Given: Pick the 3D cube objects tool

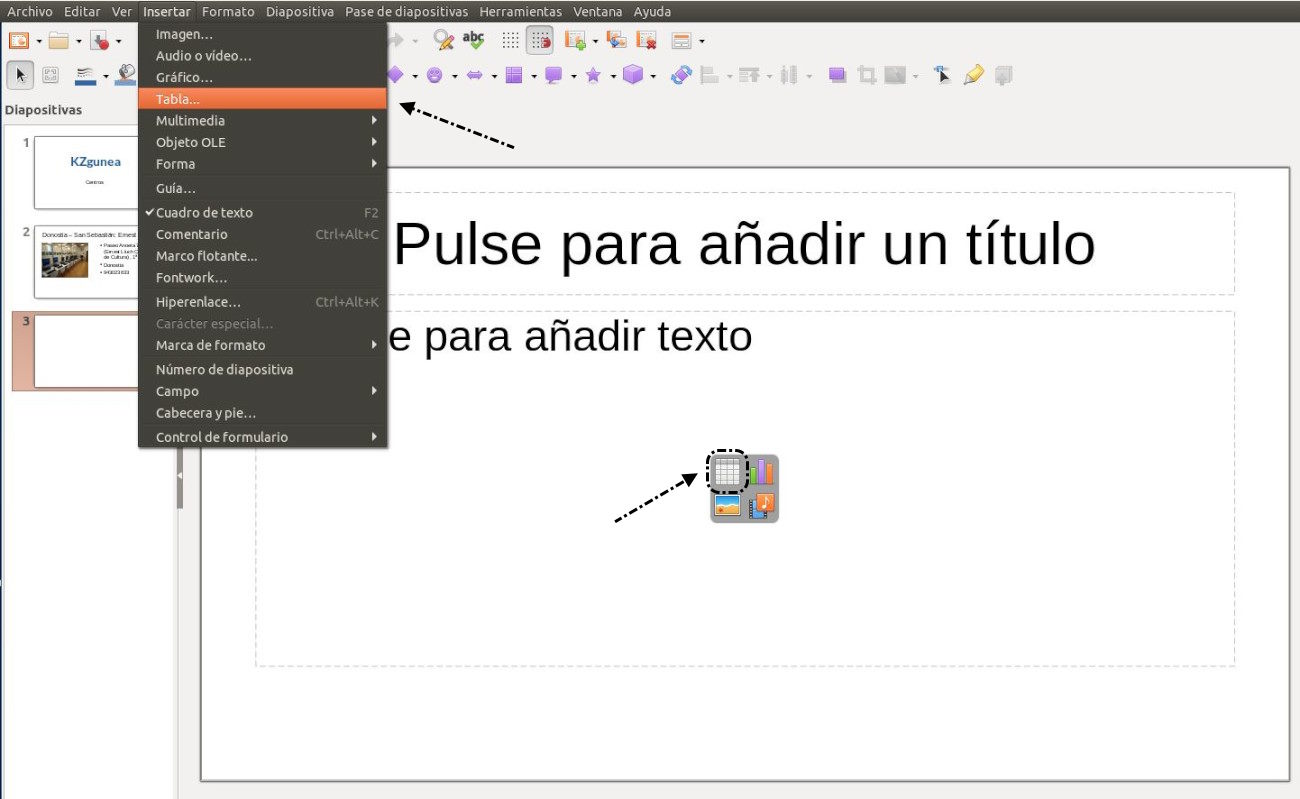Looking at the screenshot, I should coord(632,74).
